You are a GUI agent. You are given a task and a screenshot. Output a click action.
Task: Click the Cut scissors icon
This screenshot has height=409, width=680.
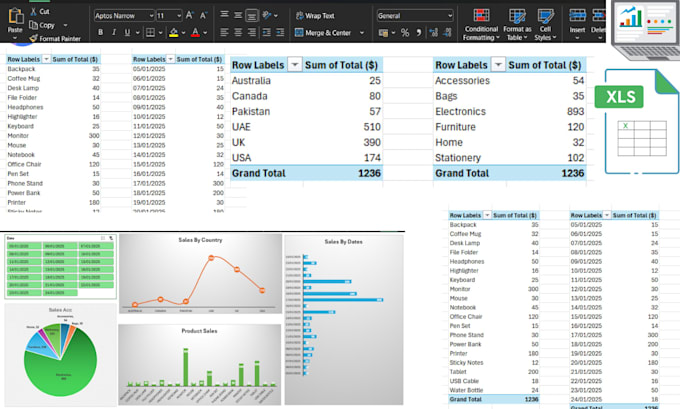33,11
